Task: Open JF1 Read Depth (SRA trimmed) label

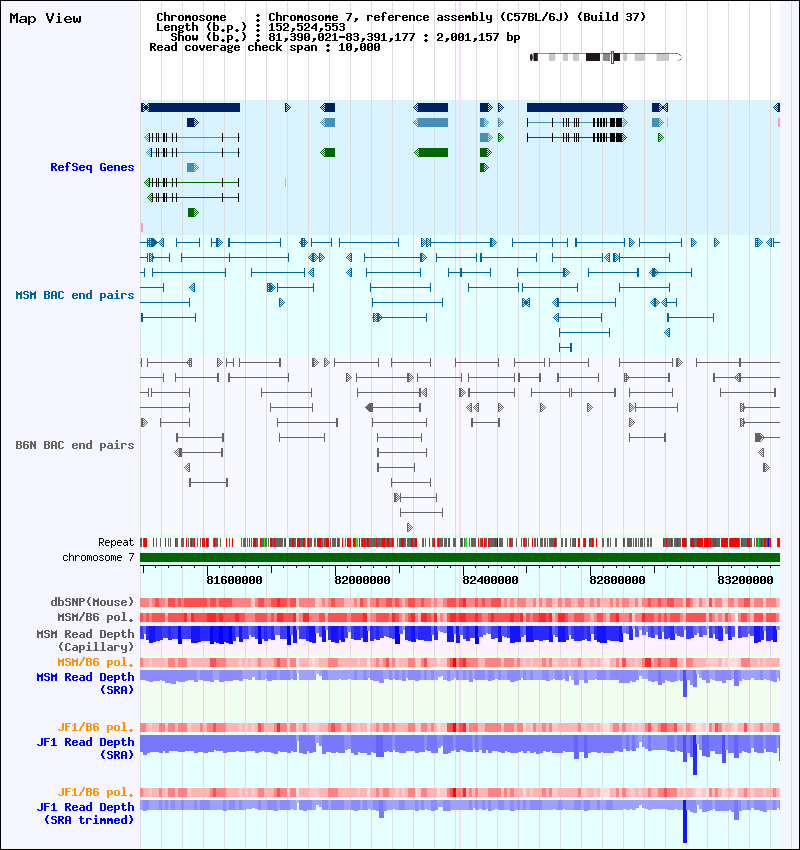Action: (86, 813)
